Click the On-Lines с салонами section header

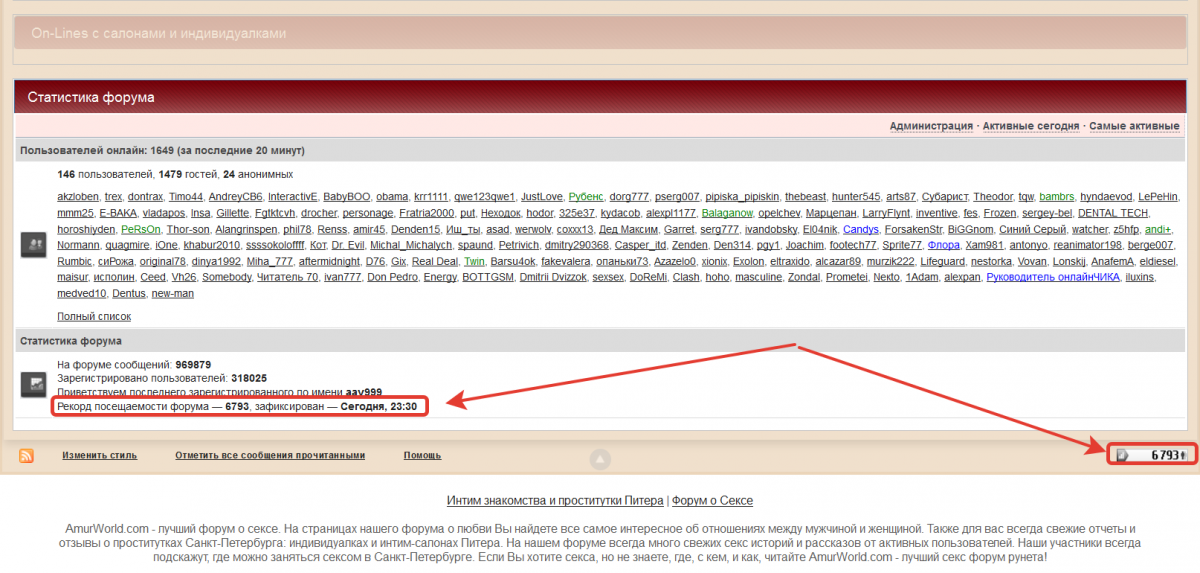click(x=599, y=33)
